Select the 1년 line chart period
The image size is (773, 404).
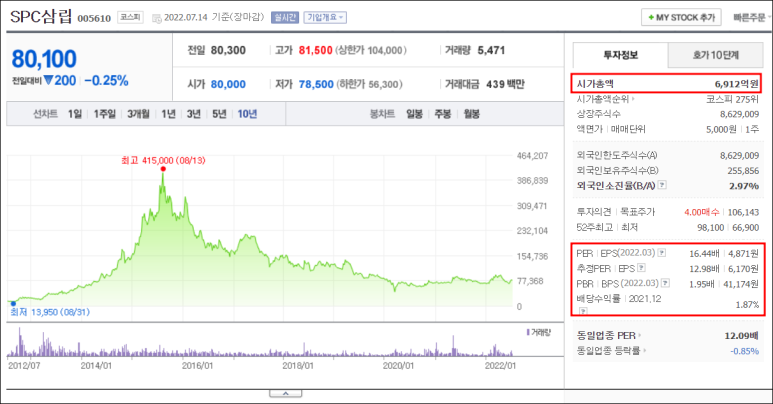pyautogui.click(x=168, y=114)
